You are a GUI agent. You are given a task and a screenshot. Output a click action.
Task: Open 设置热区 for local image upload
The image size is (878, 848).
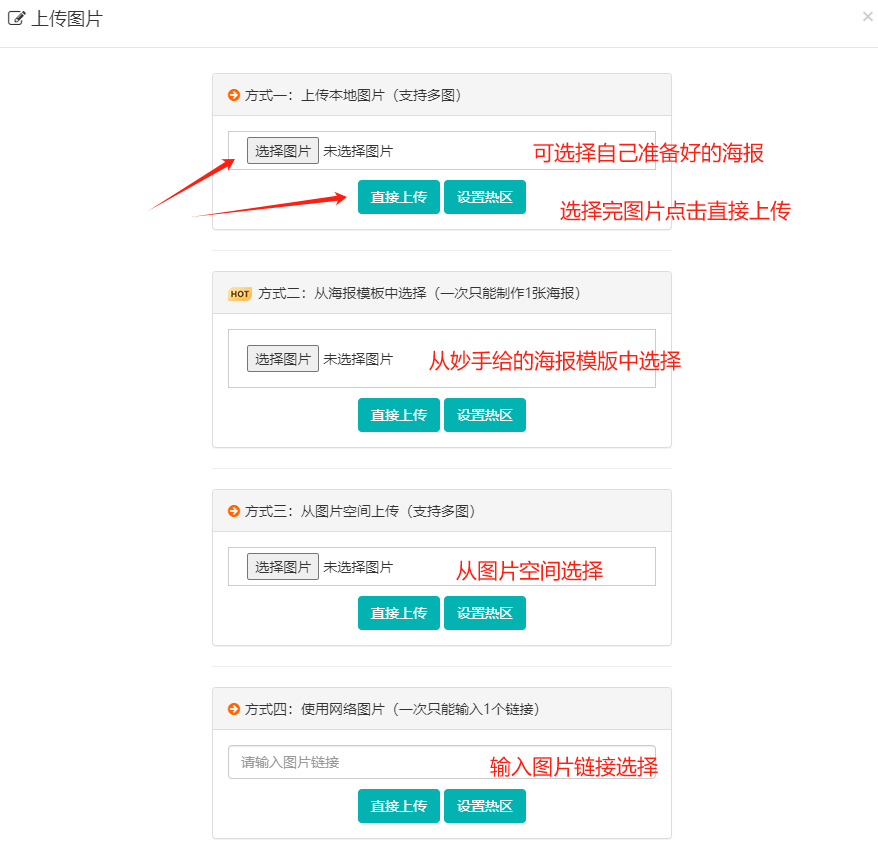pyautogui.click(x=484, y=197)
